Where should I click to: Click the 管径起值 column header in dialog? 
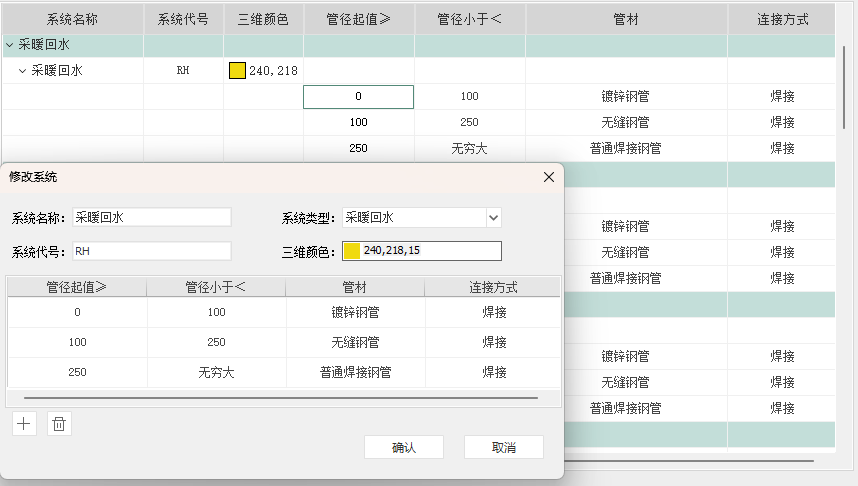point(77,287)
